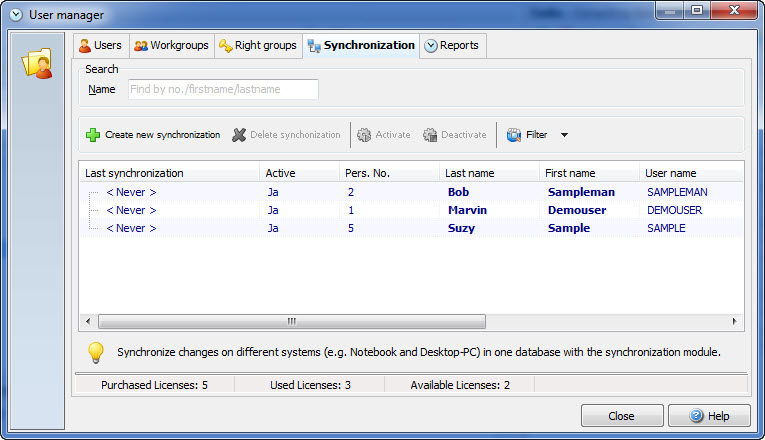Click the User manager folder icon in sidebar
The image size is (765, 440).
pos(37,63)
